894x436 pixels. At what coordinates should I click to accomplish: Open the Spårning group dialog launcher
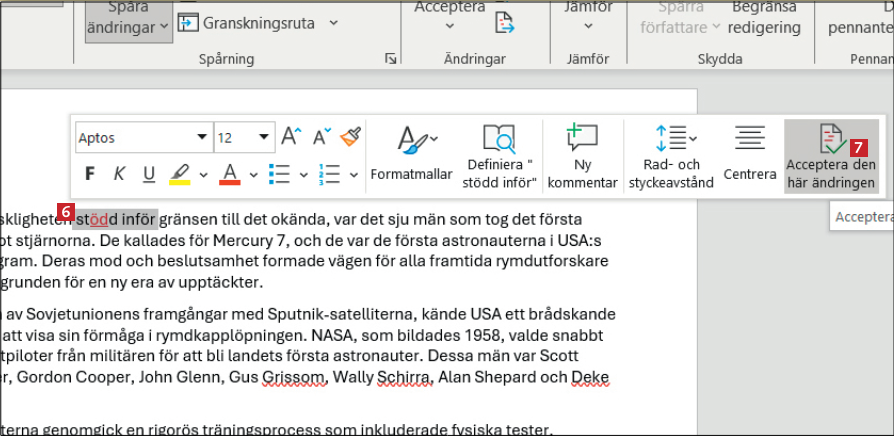point(390,60)
